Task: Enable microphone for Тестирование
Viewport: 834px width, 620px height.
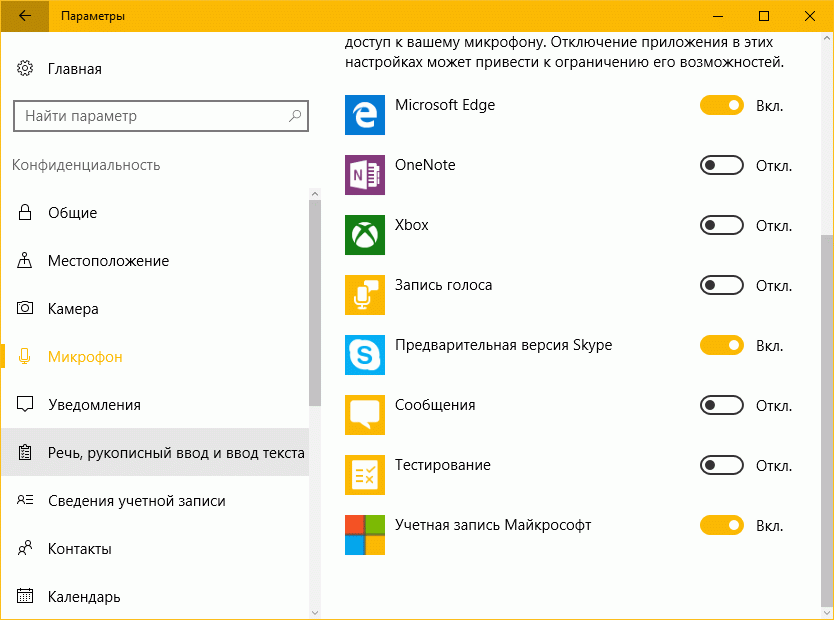Action: 722,465
